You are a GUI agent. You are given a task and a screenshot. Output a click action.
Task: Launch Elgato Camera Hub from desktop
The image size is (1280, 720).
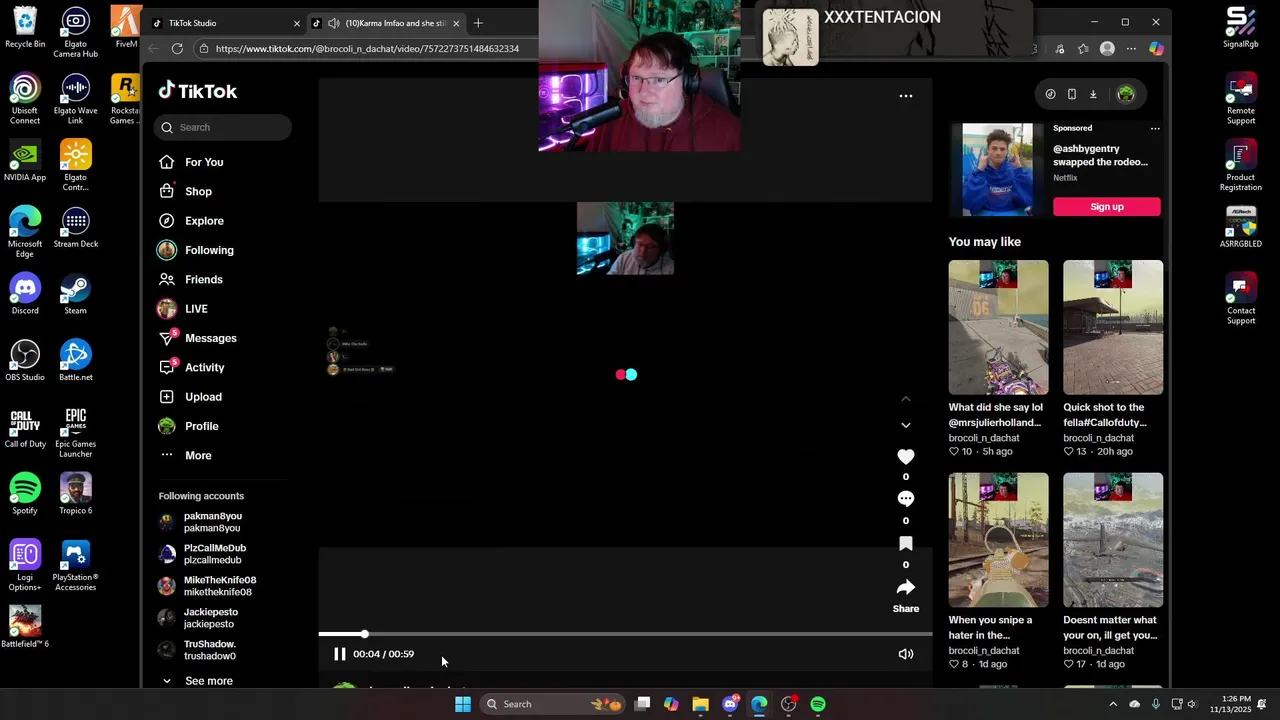tap(75, 32)
